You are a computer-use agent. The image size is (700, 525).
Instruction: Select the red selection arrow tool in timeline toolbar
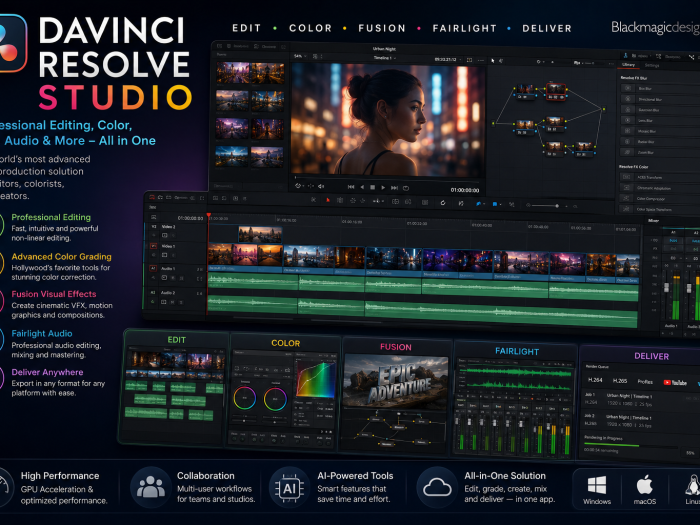tap(328, 200)
